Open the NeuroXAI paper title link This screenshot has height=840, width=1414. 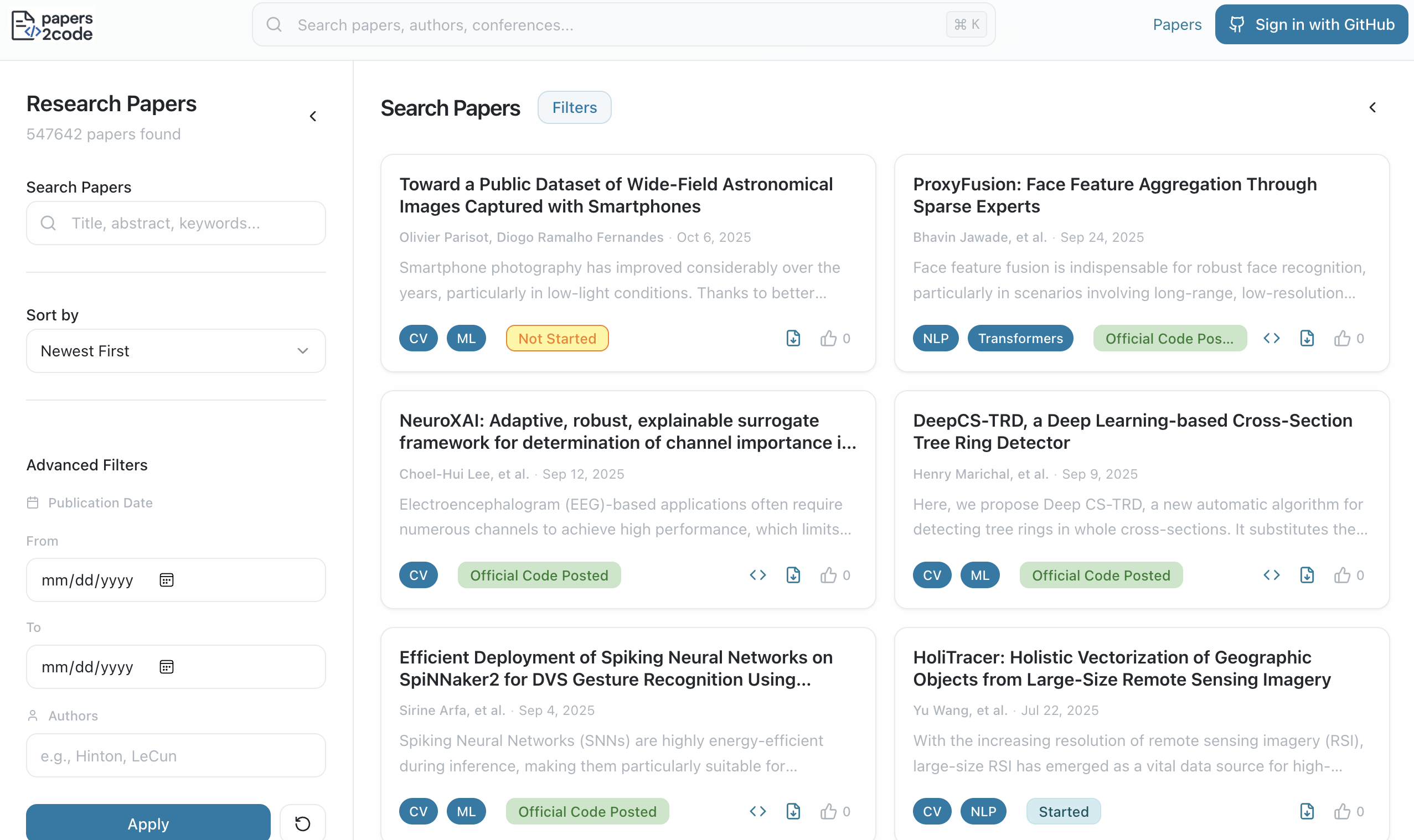(x=627, y=431)
